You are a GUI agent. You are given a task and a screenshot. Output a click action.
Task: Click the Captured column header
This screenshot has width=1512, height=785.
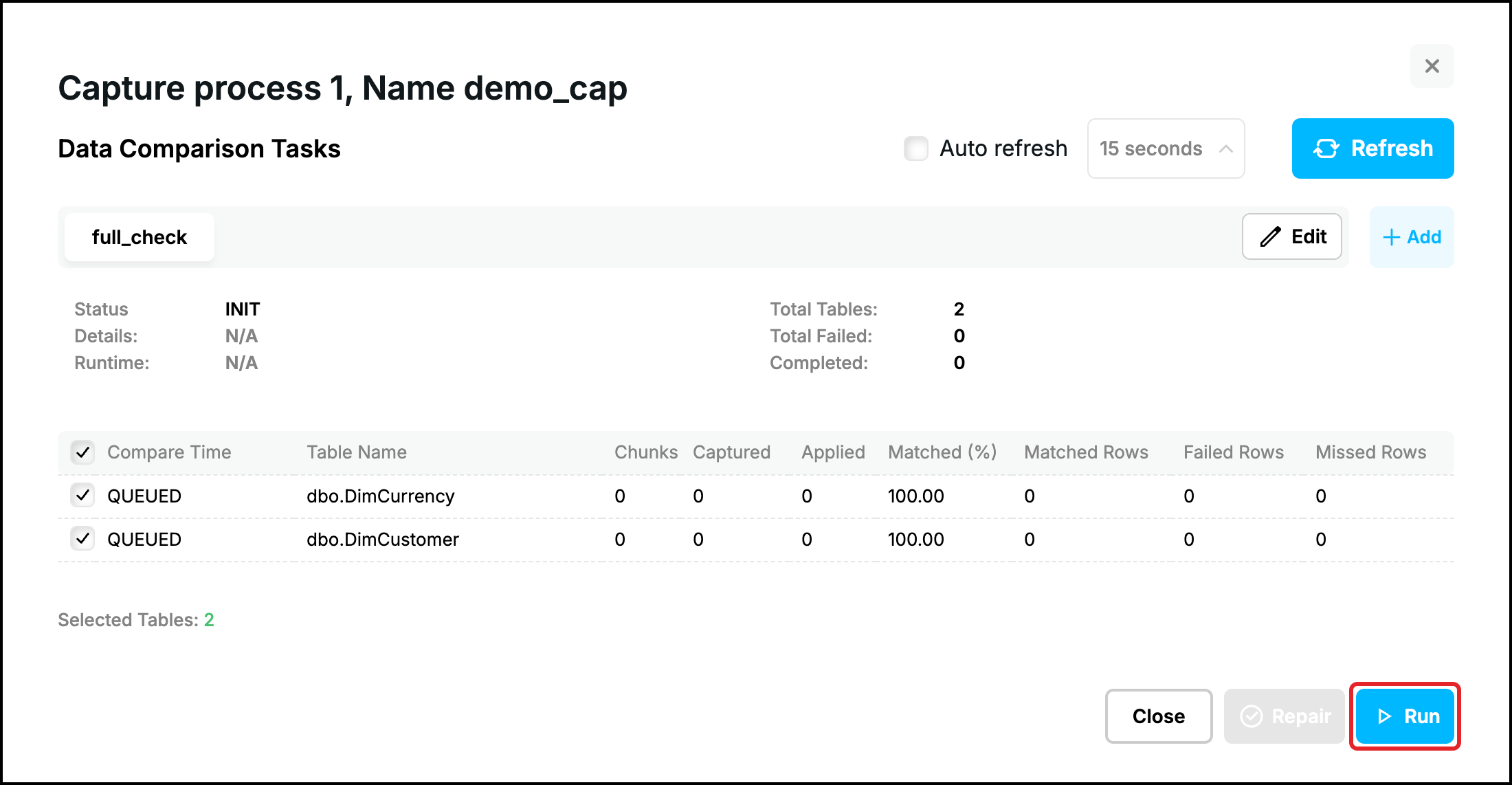tap(731, 452)
